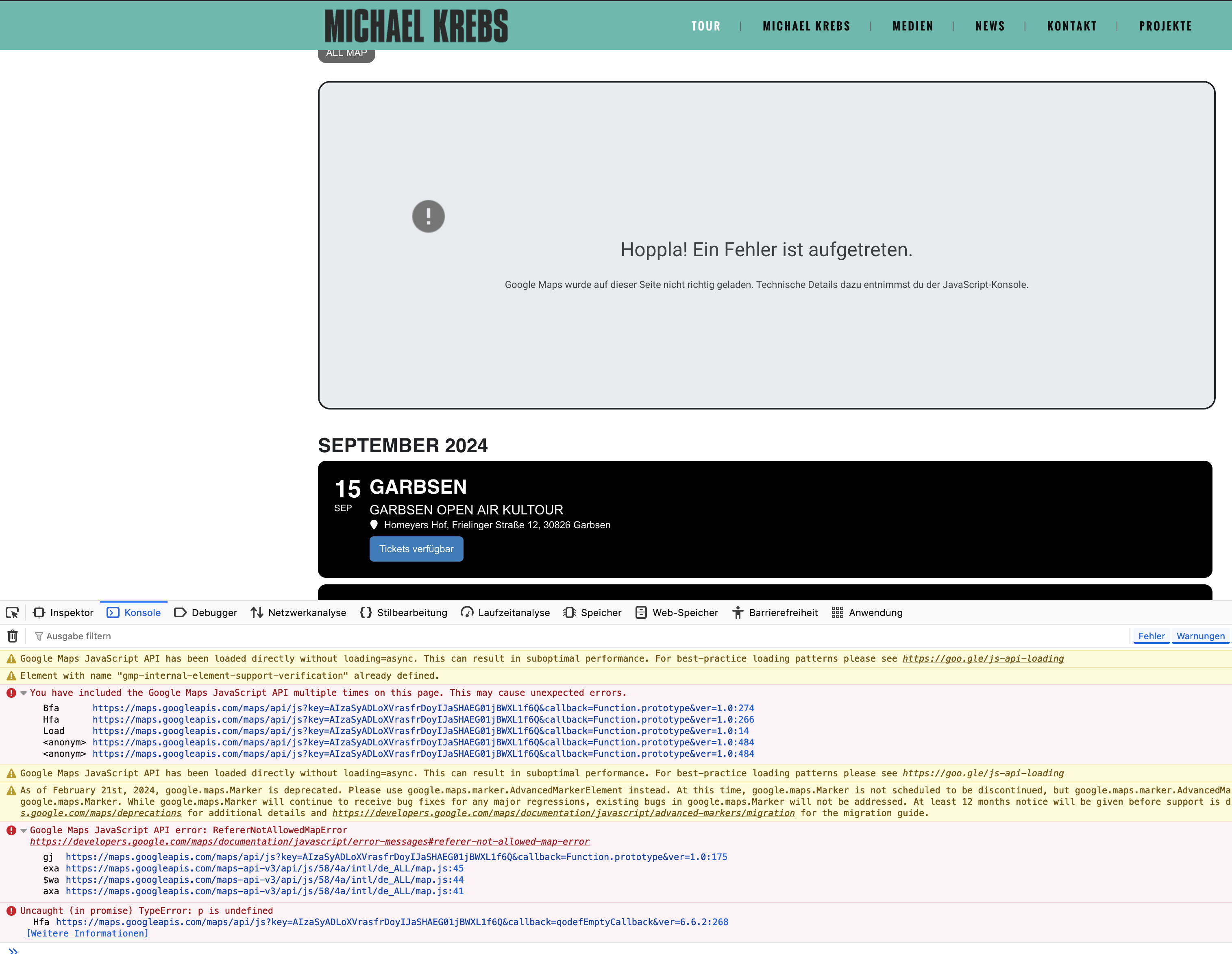
Task: Collapse the RefererNotAllowedMapError stack trace
Action: pyautogui.click(x=24, y=830)
